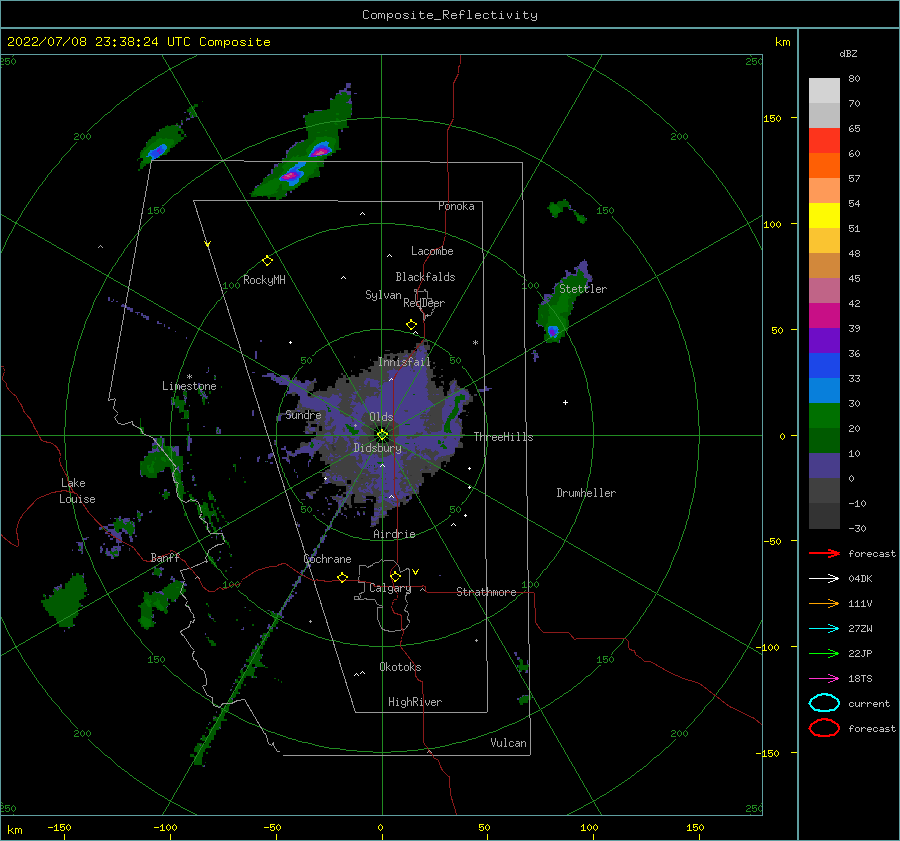Click the Strathmore city label
The width and height of the screenshot is (900, 841).
click(x=486, y=592)
